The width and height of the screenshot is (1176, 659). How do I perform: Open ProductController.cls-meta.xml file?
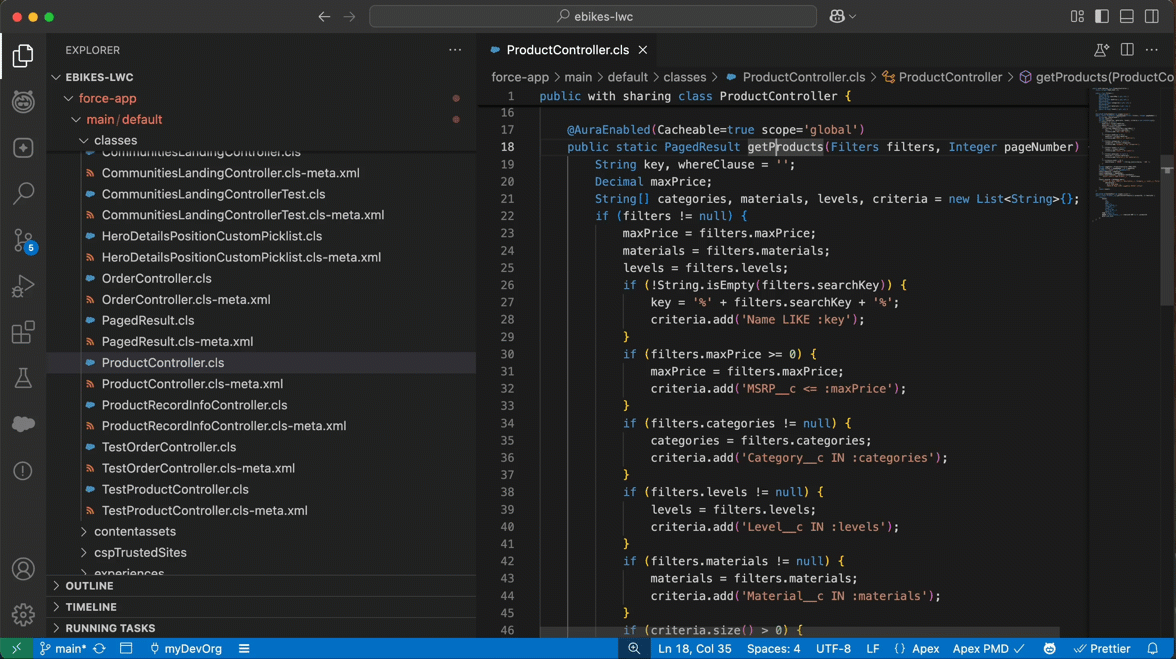click(192, 384)
